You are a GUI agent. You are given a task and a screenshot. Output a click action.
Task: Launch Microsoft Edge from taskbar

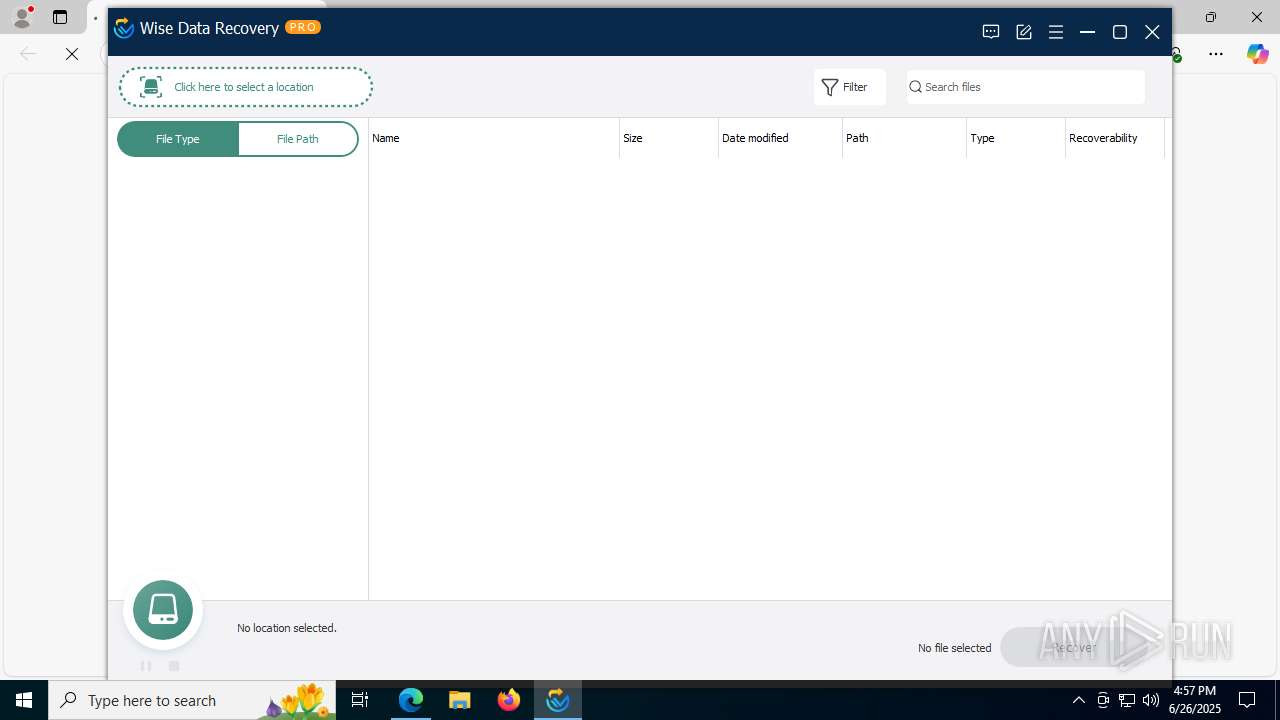click(411, 700)
